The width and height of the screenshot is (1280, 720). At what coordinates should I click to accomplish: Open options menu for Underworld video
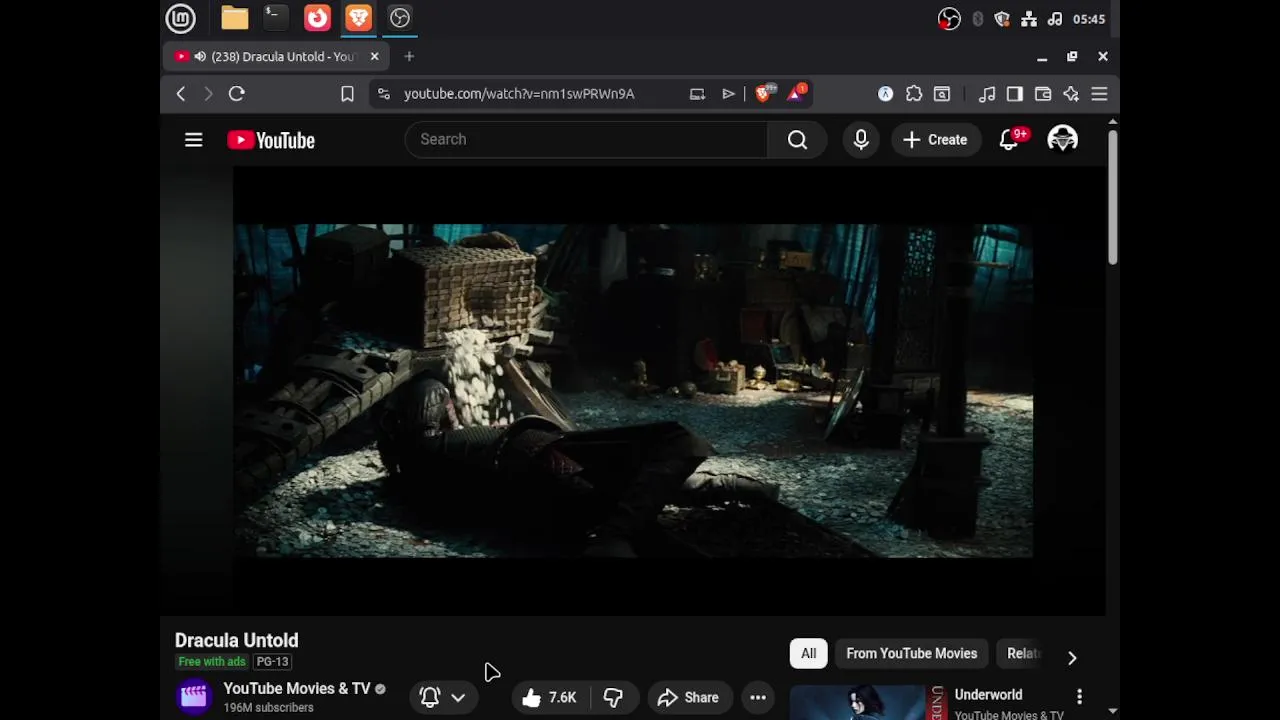click(x=1079, y=696)
